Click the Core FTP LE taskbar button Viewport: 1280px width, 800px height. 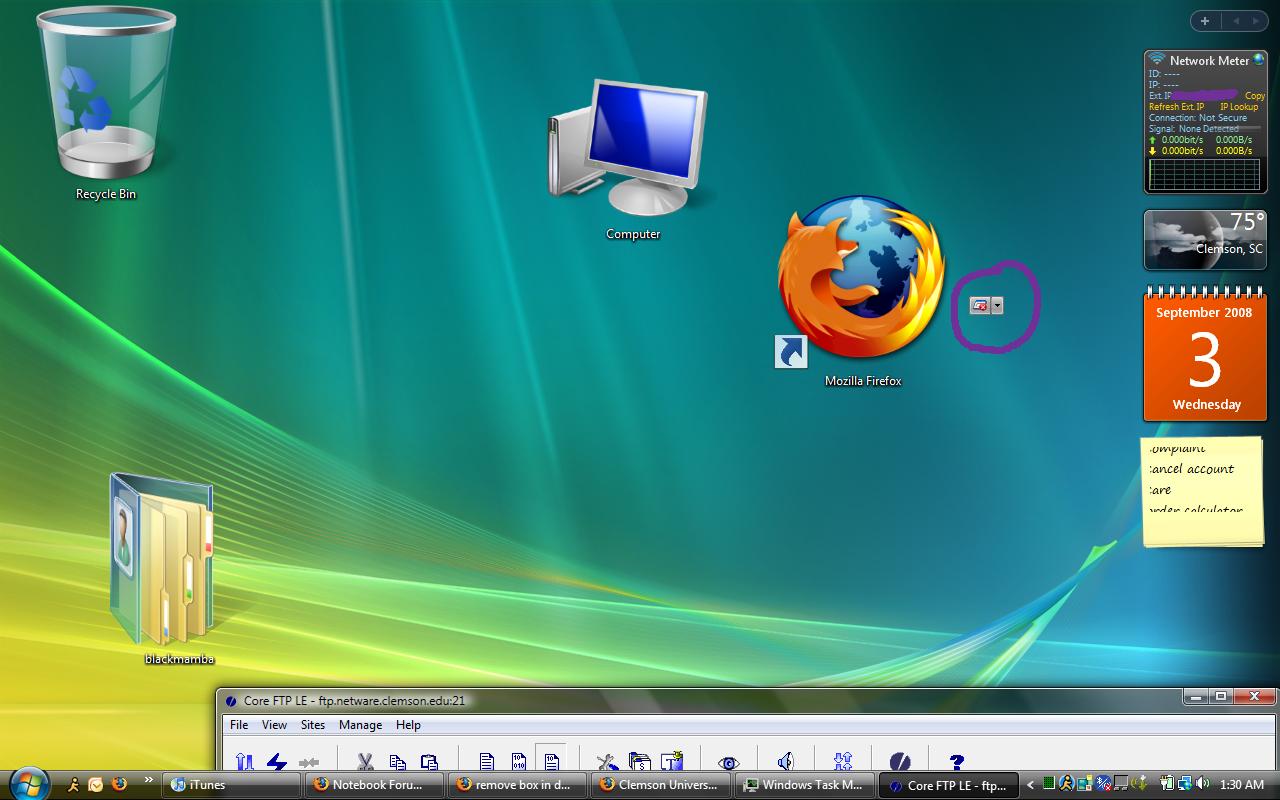[947, 785]
